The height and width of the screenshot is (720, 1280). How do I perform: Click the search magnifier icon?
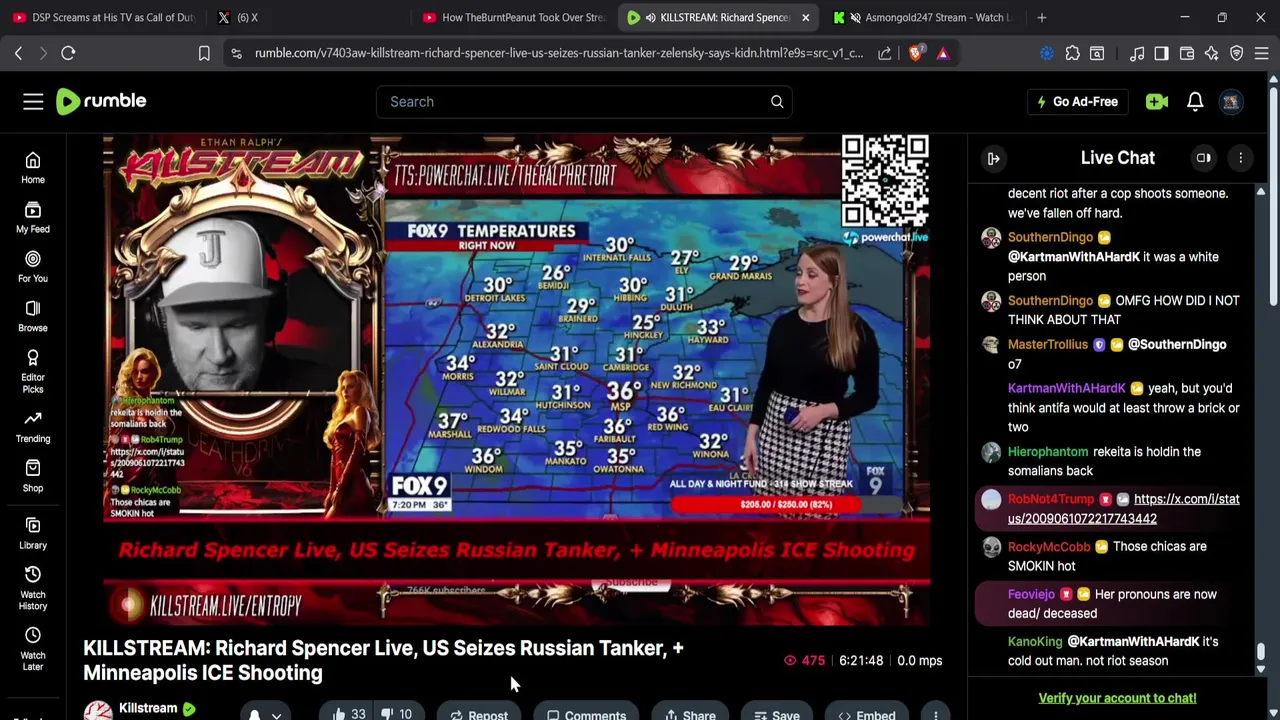(777, 101)
